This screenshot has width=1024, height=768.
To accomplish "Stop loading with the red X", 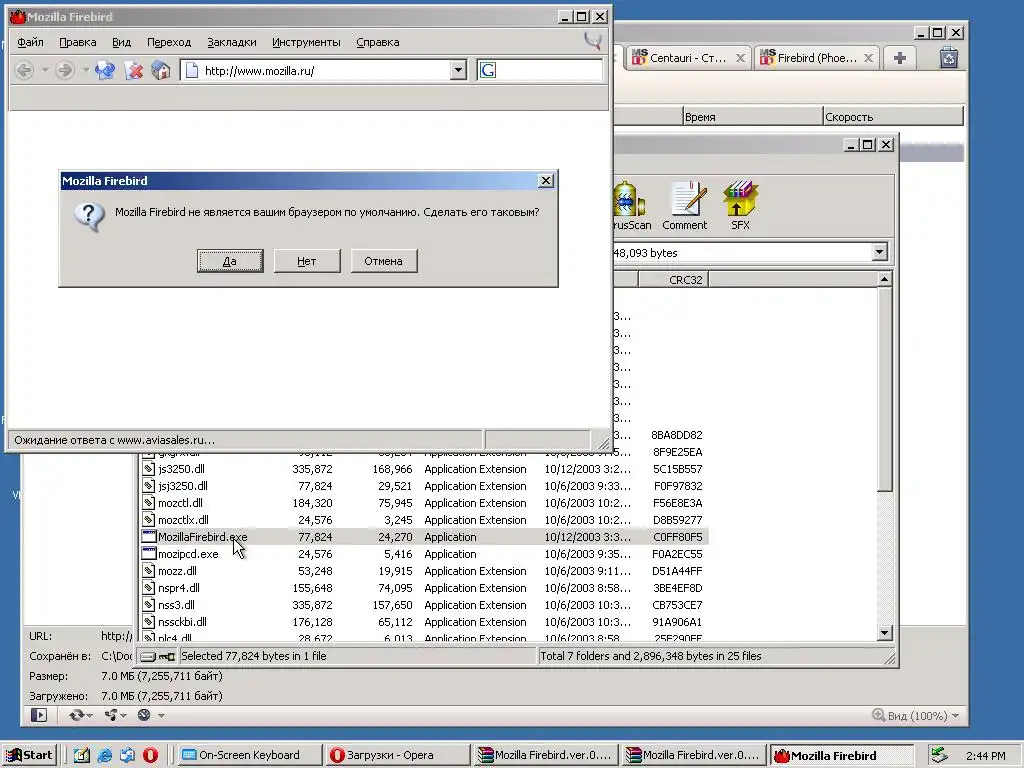I will pyautogui.click(x=134, y=70).
